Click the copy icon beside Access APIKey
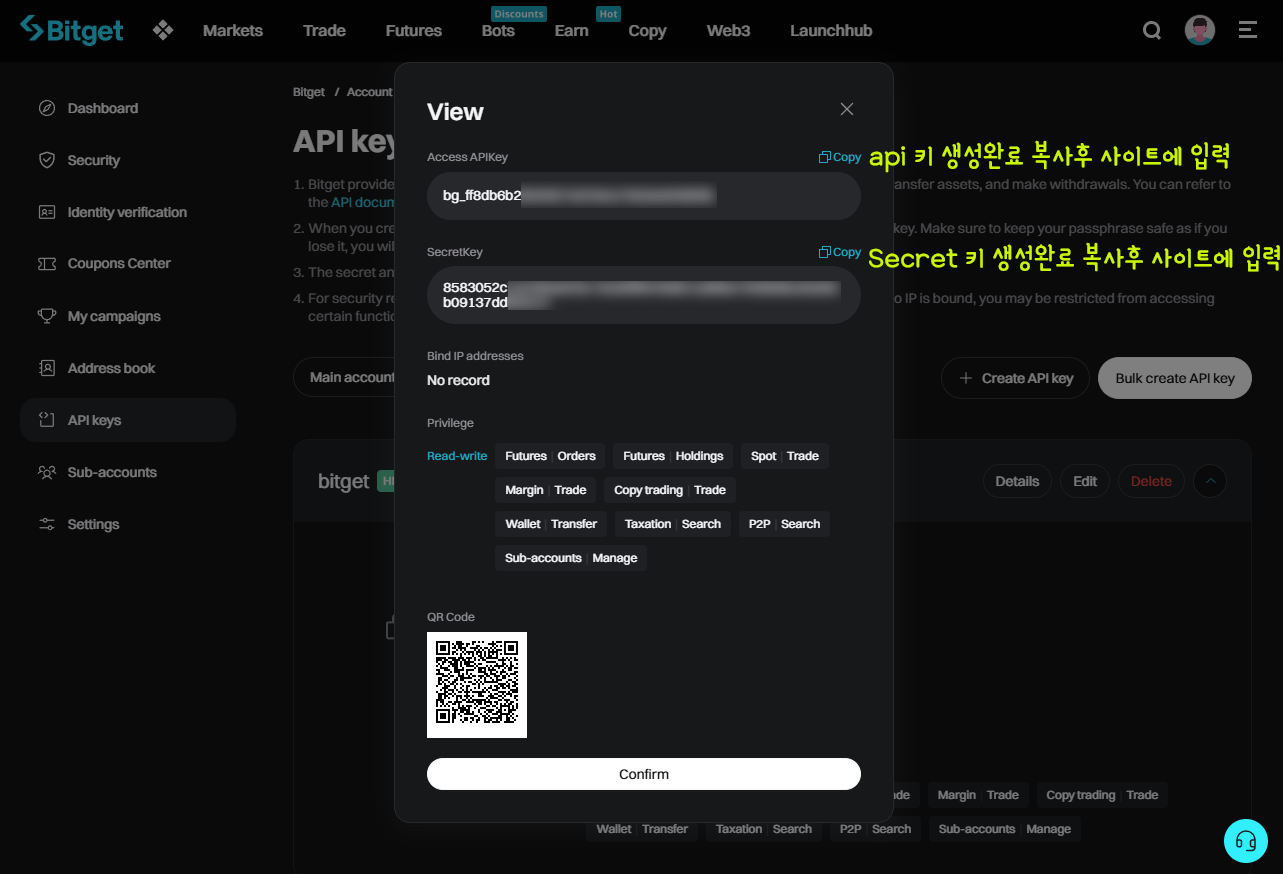Image resolution: width=1283 pixels, height=874 pixels. click(825, 157)
